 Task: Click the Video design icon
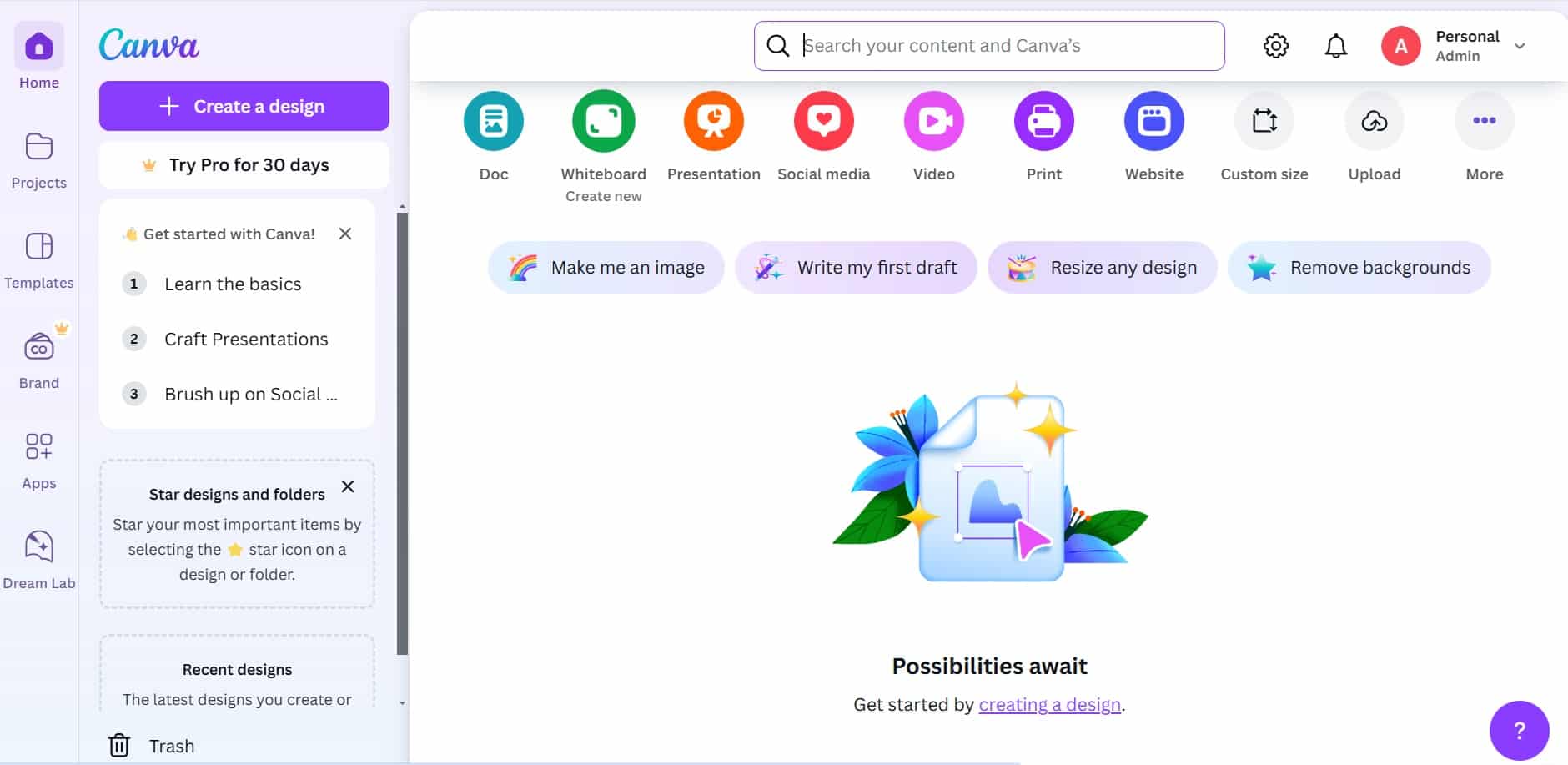(x=933, y=122)
